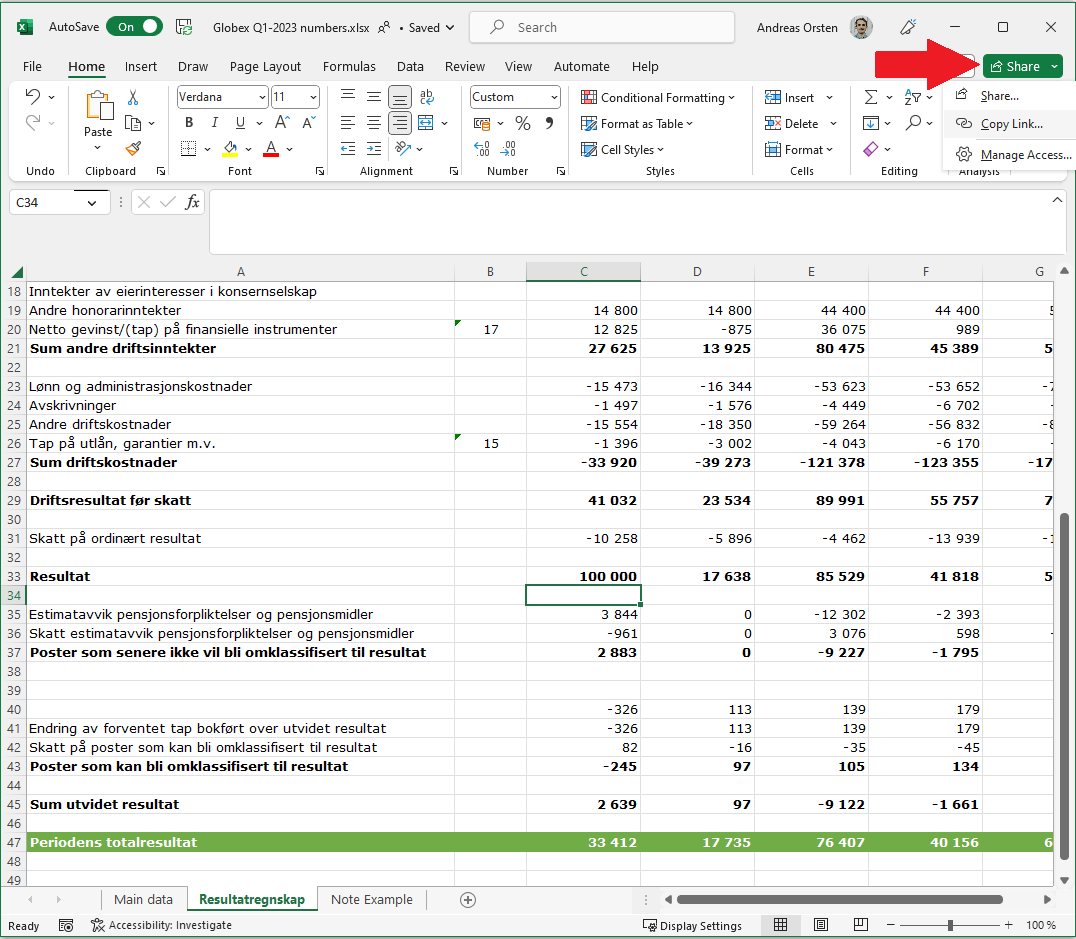Click the Copy icon in Clipboard
This screenshot has height=939, width=1076.
[x=133, y=123]
